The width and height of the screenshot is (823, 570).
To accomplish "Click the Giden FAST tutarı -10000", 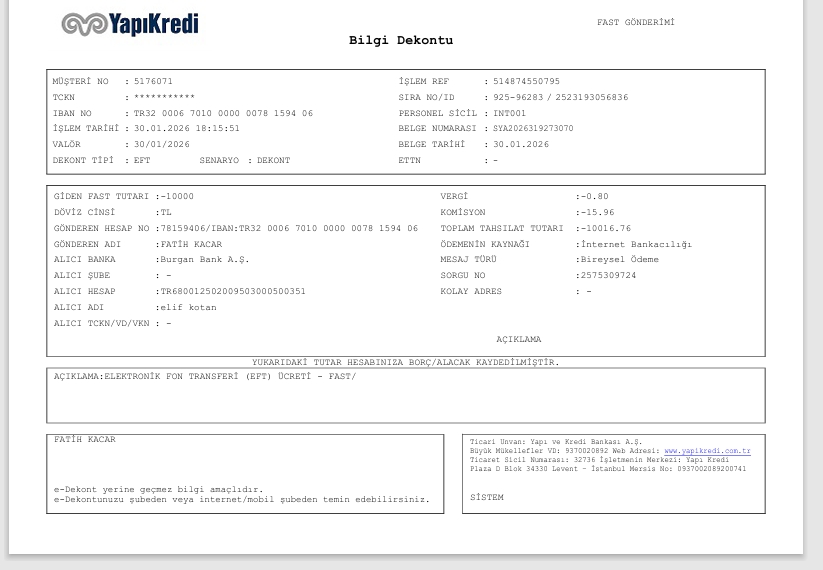I will pos(177,196).
